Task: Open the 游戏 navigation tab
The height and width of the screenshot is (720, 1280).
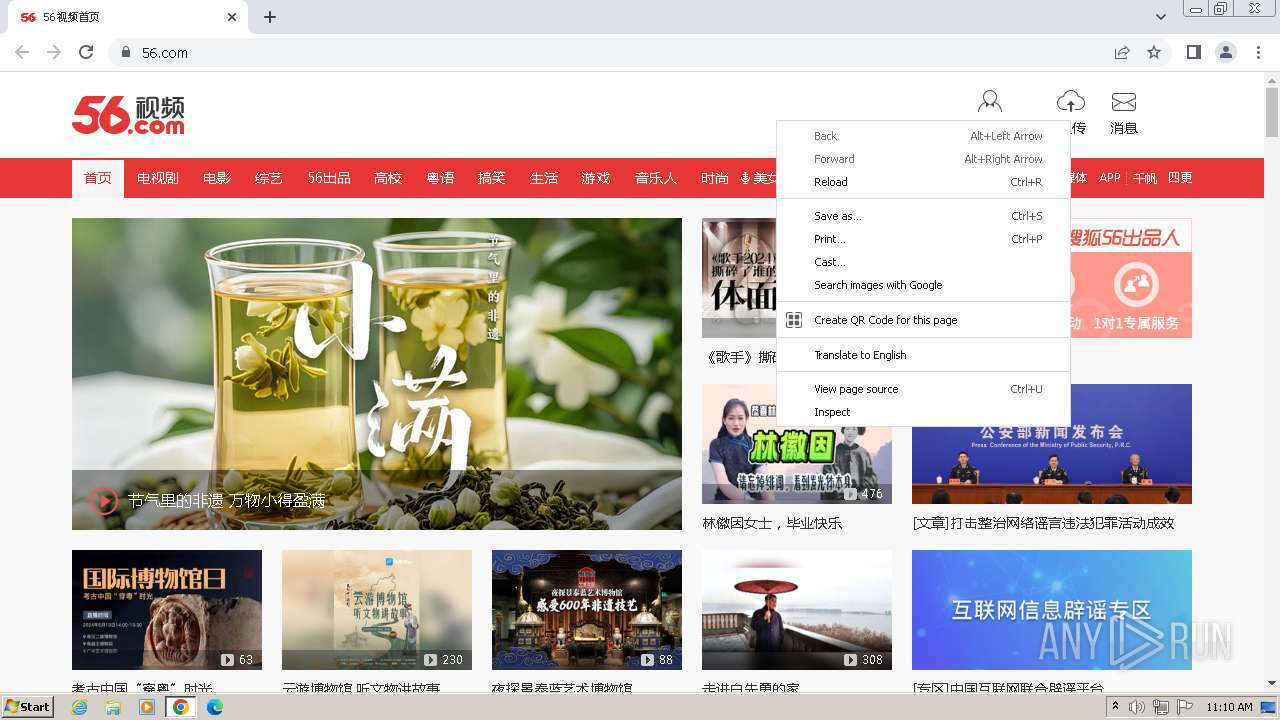Action: 596,178
